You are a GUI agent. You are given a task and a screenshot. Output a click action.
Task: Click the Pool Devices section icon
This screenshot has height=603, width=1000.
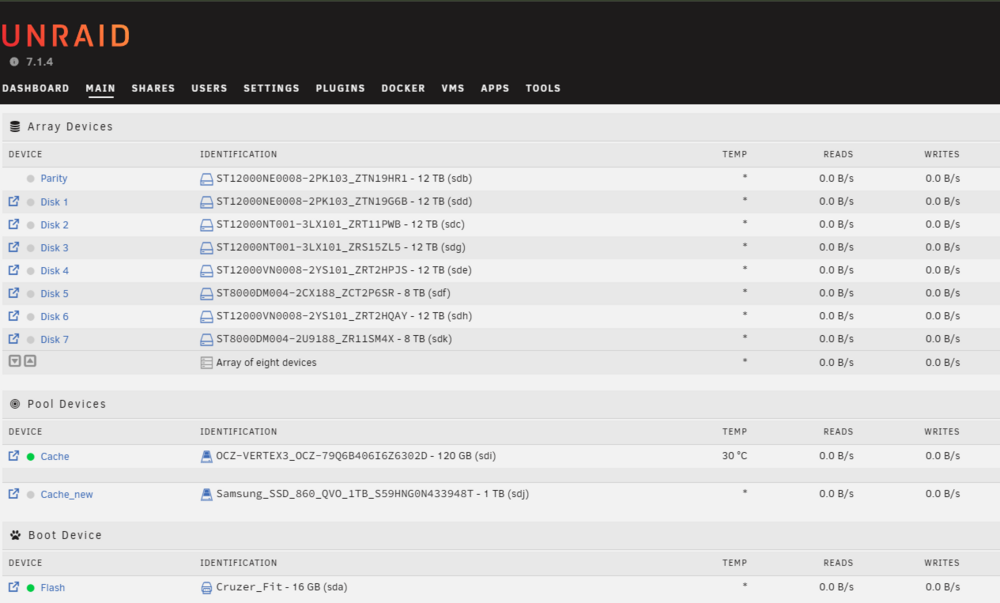pos(15,404)
